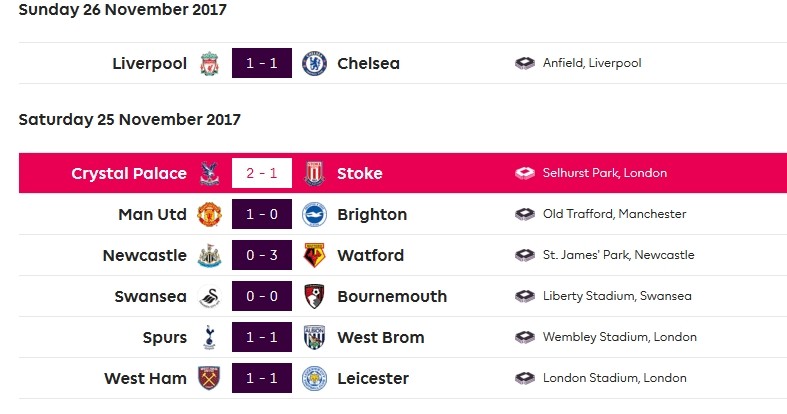
Task: Click Wembley Stadium, London venue text
Action: tap(619, 337)
